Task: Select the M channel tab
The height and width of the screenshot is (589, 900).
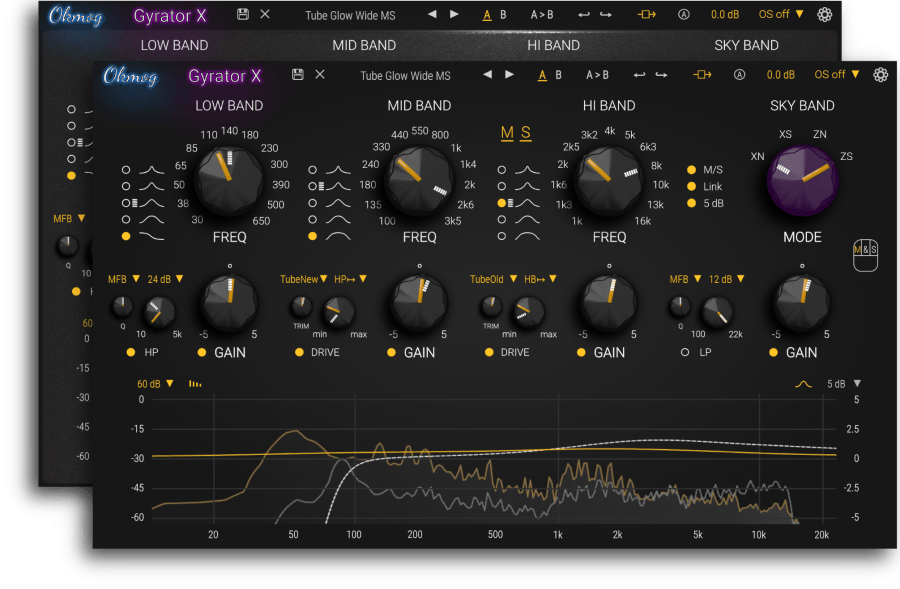Action: [x=507, y=133]
